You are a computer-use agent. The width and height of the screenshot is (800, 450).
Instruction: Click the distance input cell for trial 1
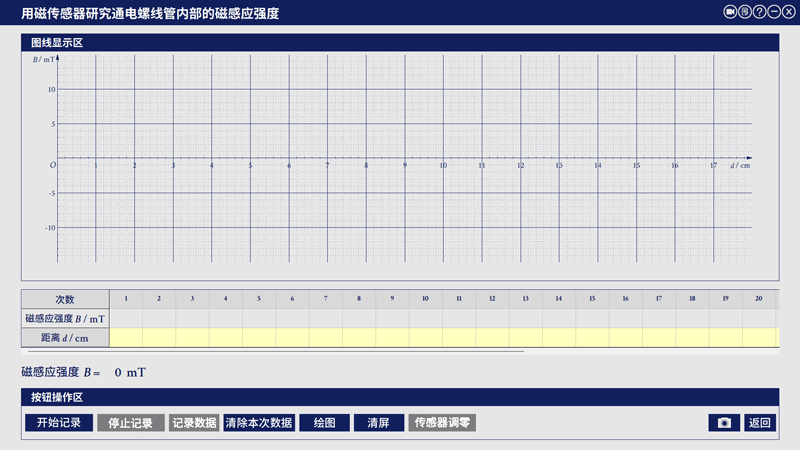pos(126,338)
